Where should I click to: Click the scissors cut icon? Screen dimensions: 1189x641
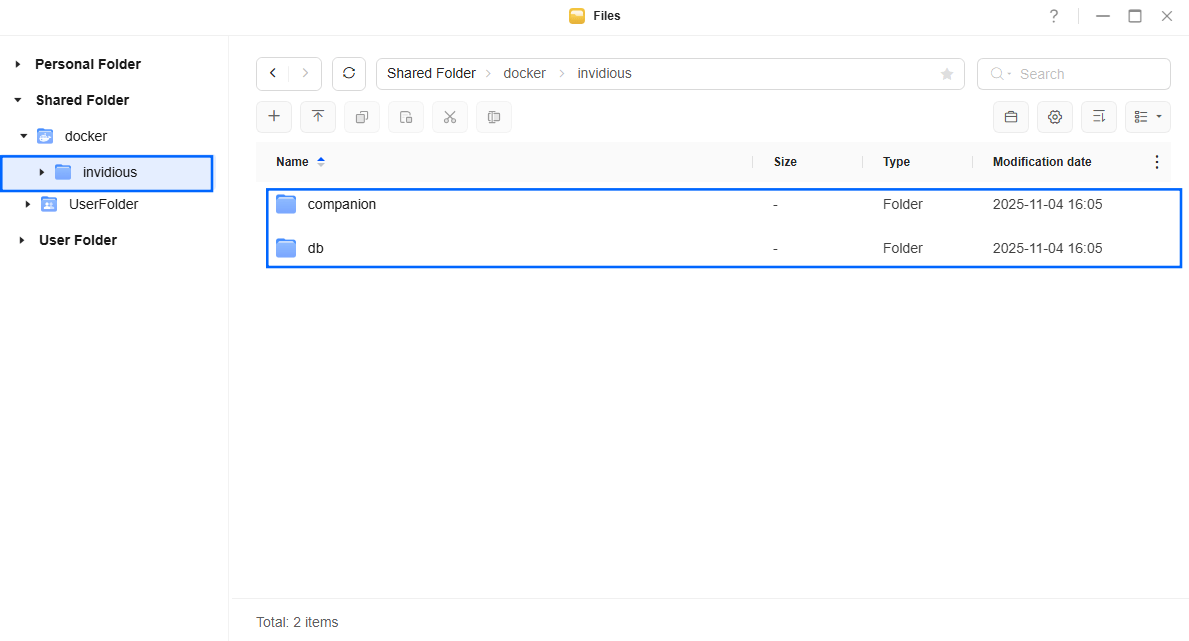450,117
